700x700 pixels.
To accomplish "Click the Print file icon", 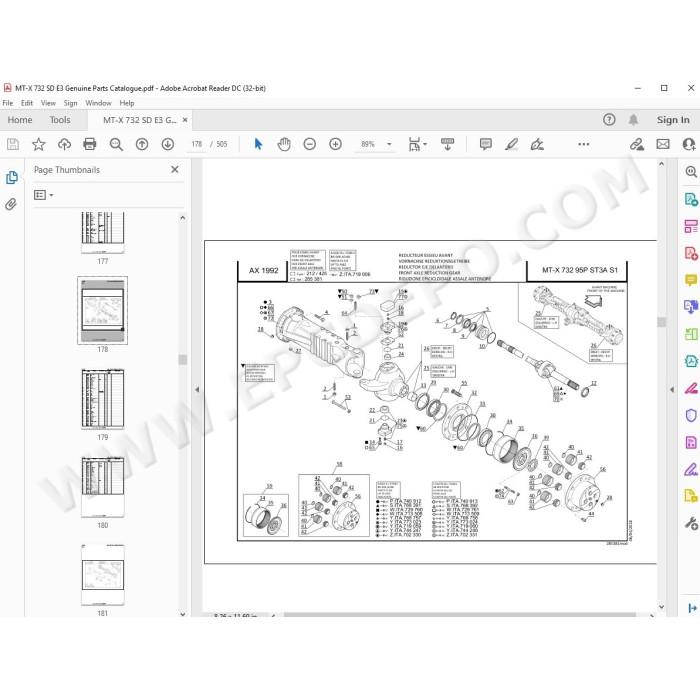I will pyautogui.click(x=90, y=144).
